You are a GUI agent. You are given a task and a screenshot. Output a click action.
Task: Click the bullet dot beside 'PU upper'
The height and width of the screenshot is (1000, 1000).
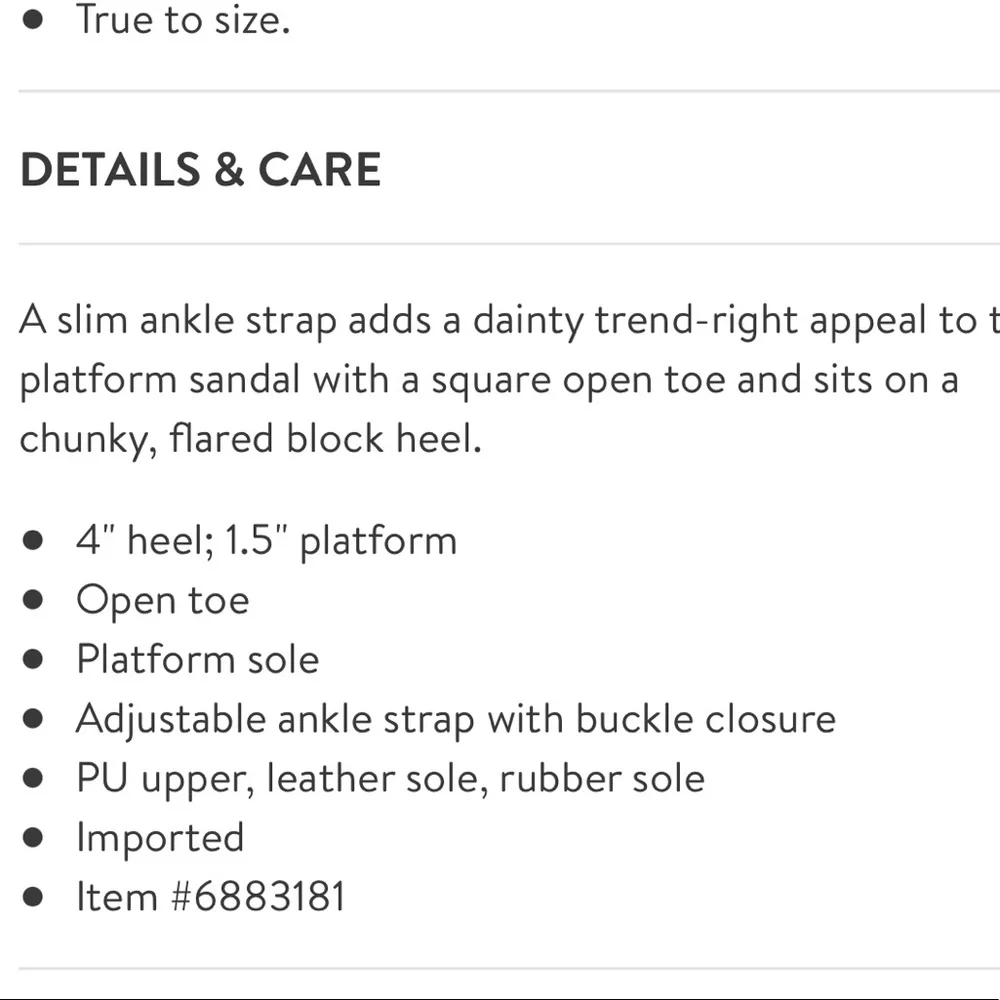33,777
